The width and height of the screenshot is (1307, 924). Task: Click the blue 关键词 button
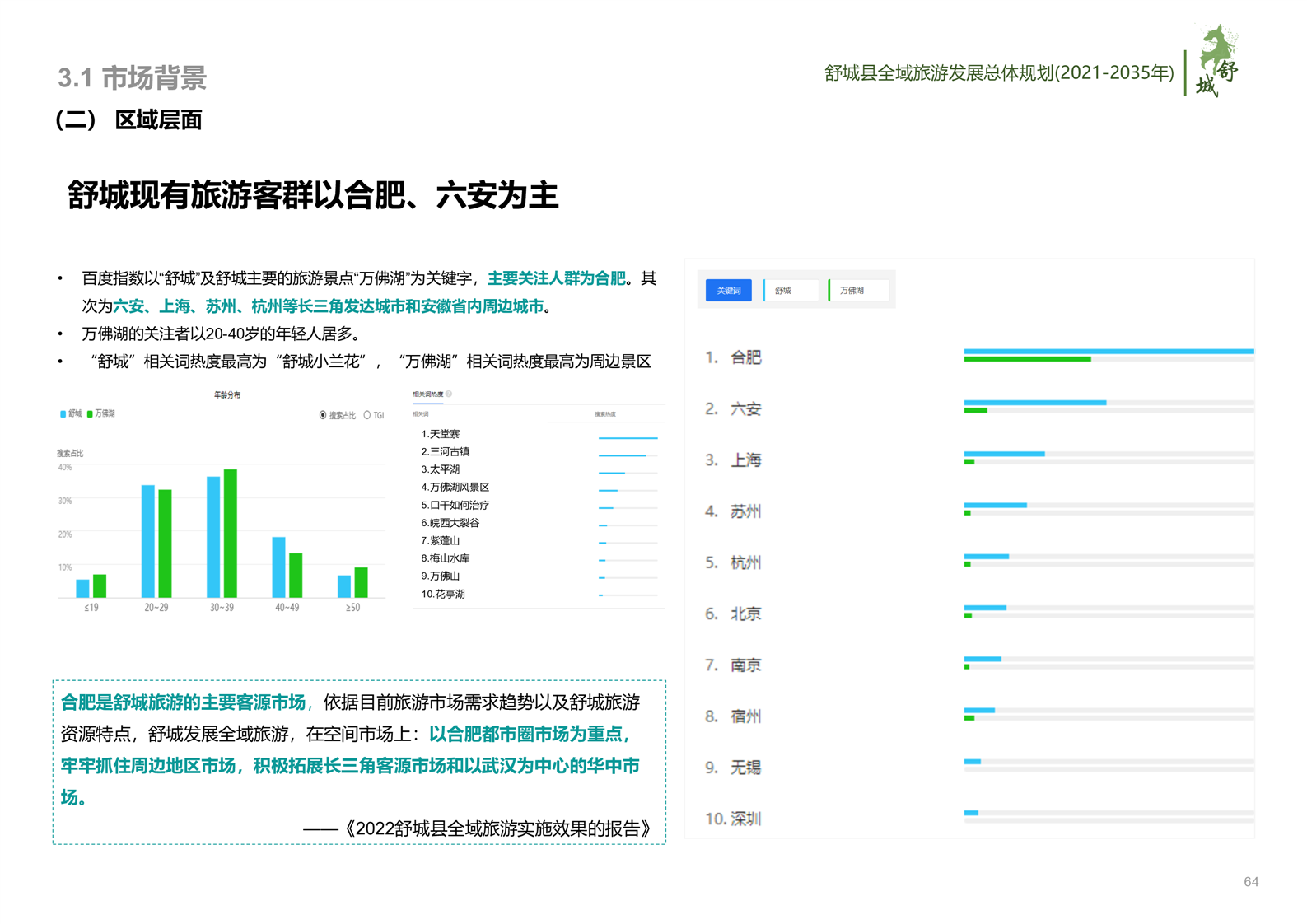728,291
